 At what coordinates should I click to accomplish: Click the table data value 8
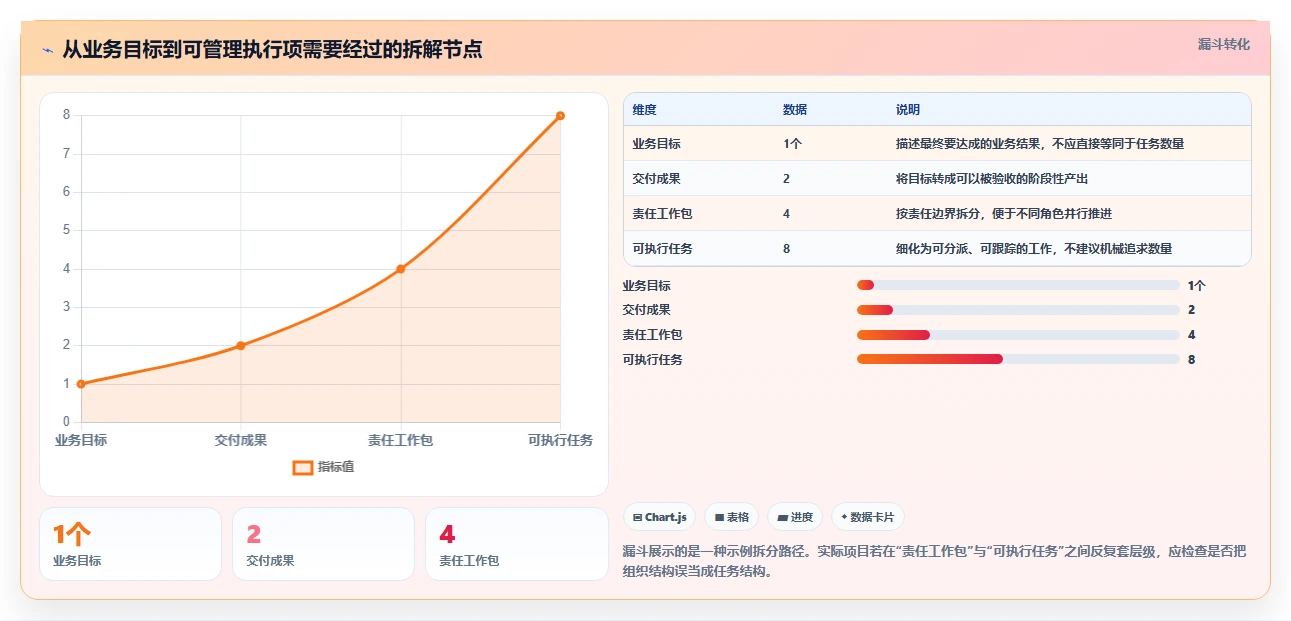[787, 249]
